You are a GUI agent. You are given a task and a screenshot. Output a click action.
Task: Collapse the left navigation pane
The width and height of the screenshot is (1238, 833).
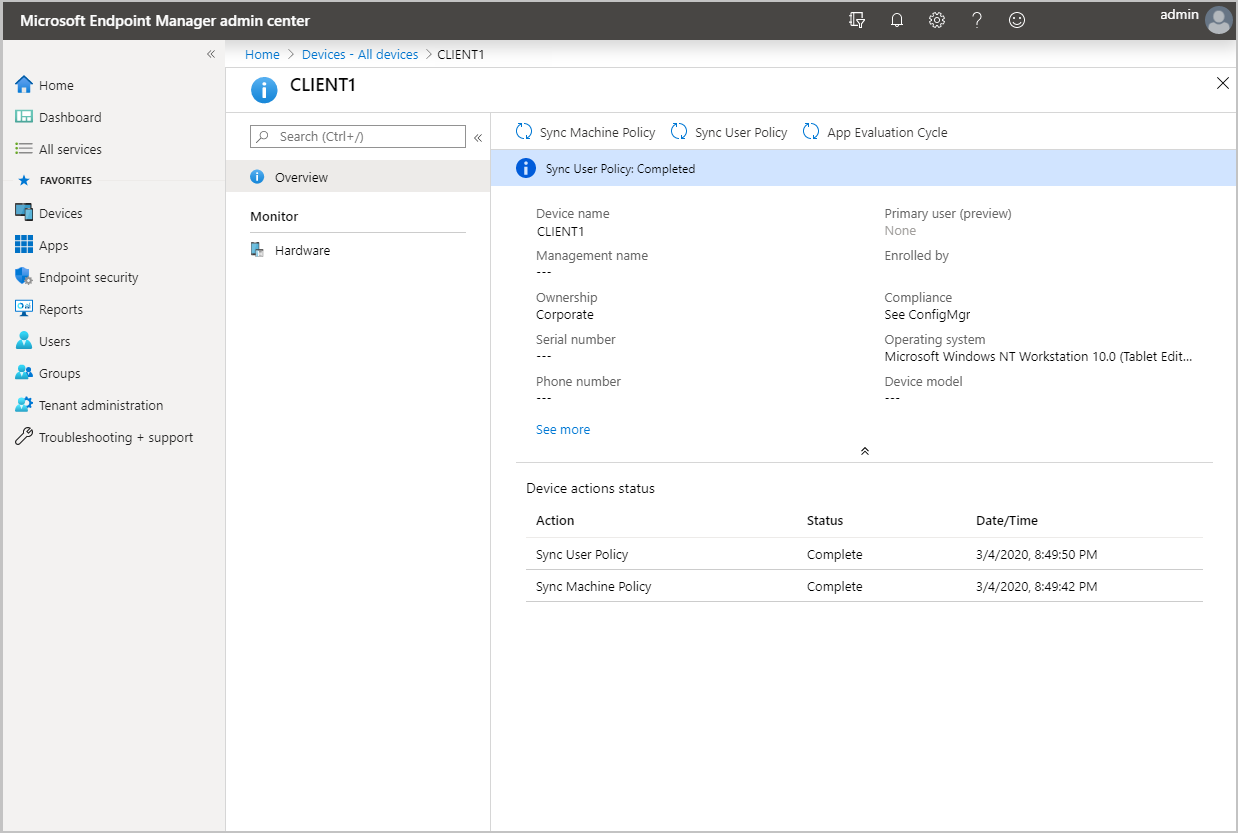210,54
